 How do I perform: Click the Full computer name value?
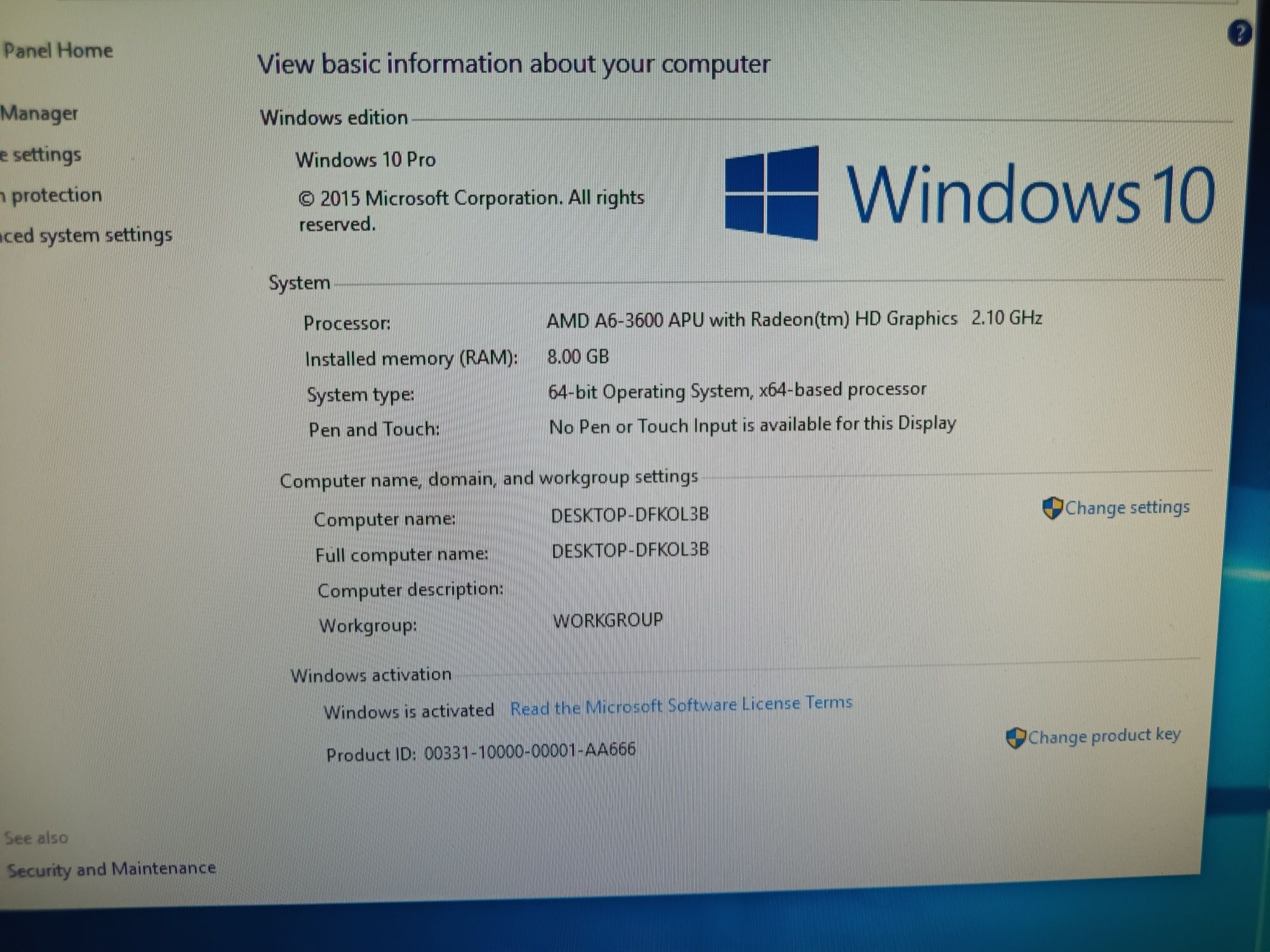630,550
